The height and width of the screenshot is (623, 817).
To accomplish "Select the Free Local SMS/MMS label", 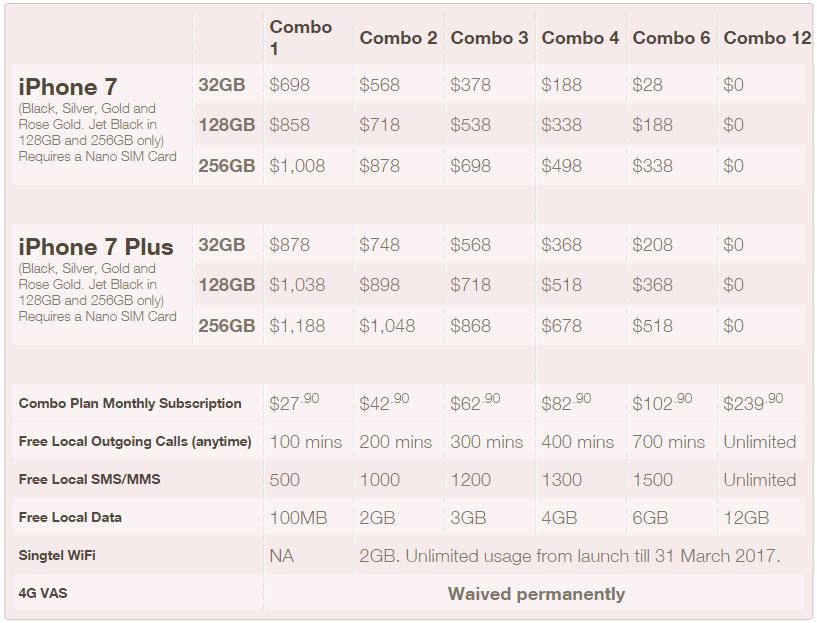I will 90,479.
